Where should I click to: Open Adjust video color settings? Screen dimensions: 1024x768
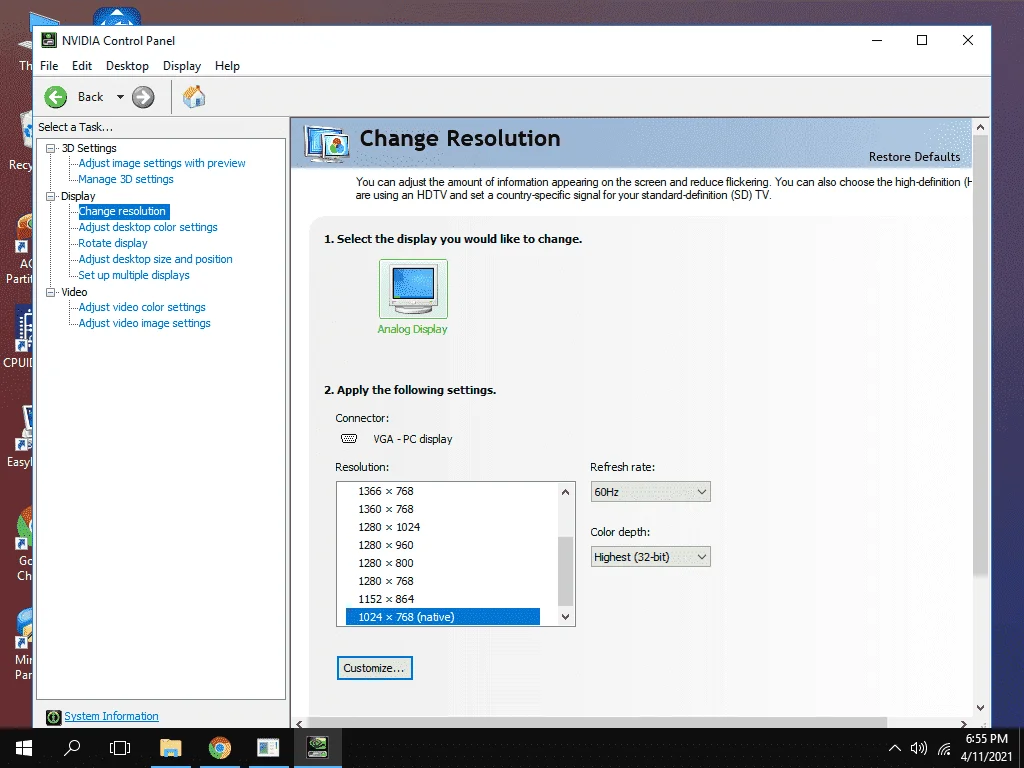pos(142,307)
